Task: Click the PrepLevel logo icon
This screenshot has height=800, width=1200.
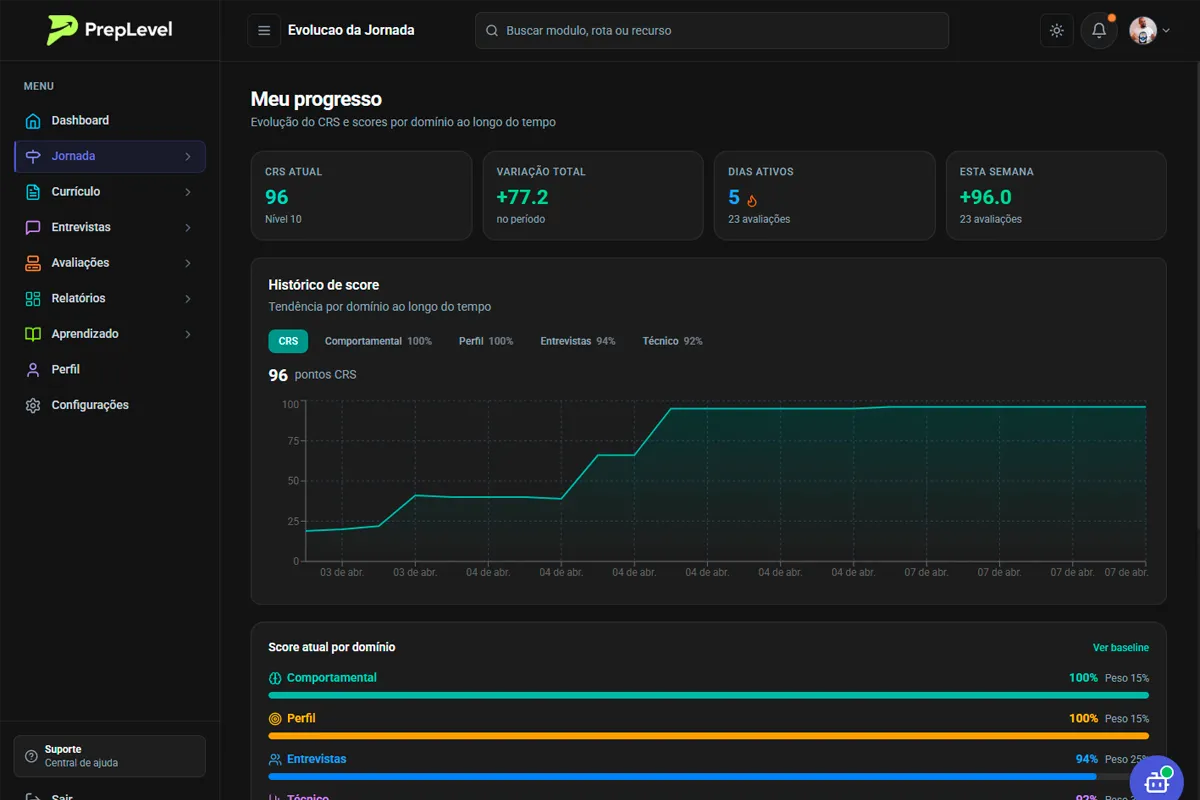Action: pyautogui.click(x=62, y=30)
